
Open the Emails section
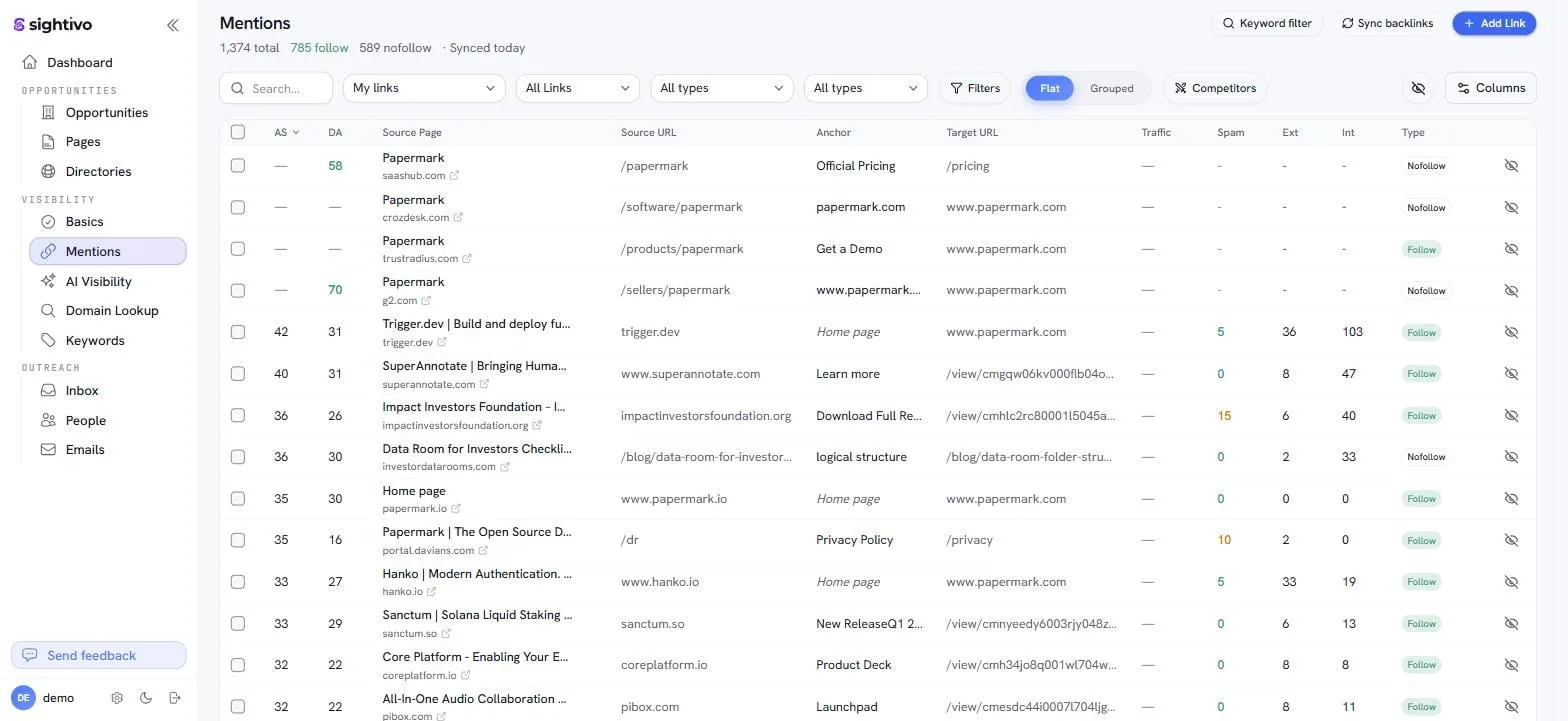85,450
